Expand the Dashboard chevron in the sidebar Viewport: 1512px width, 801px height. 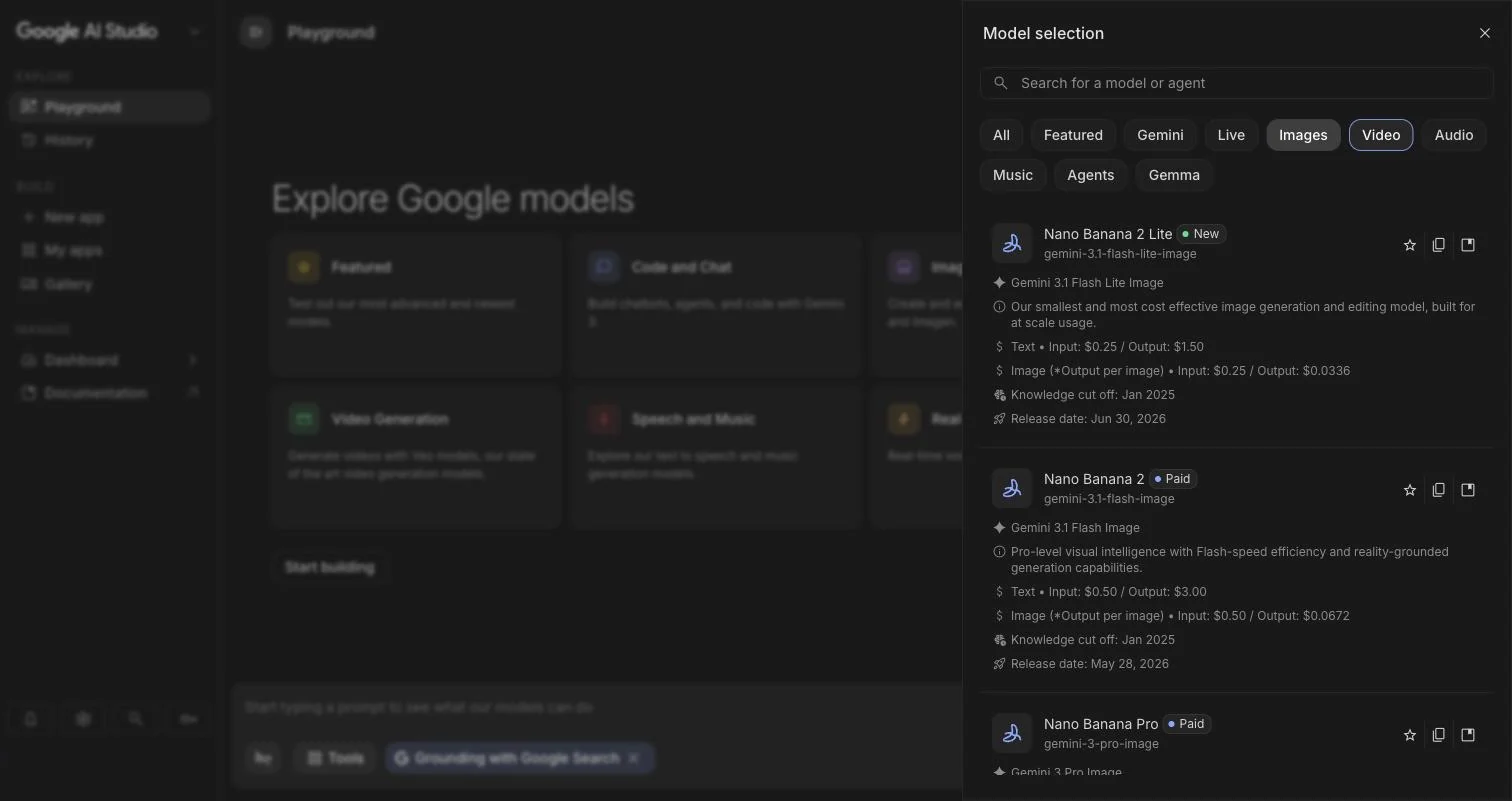click(192, 360)
